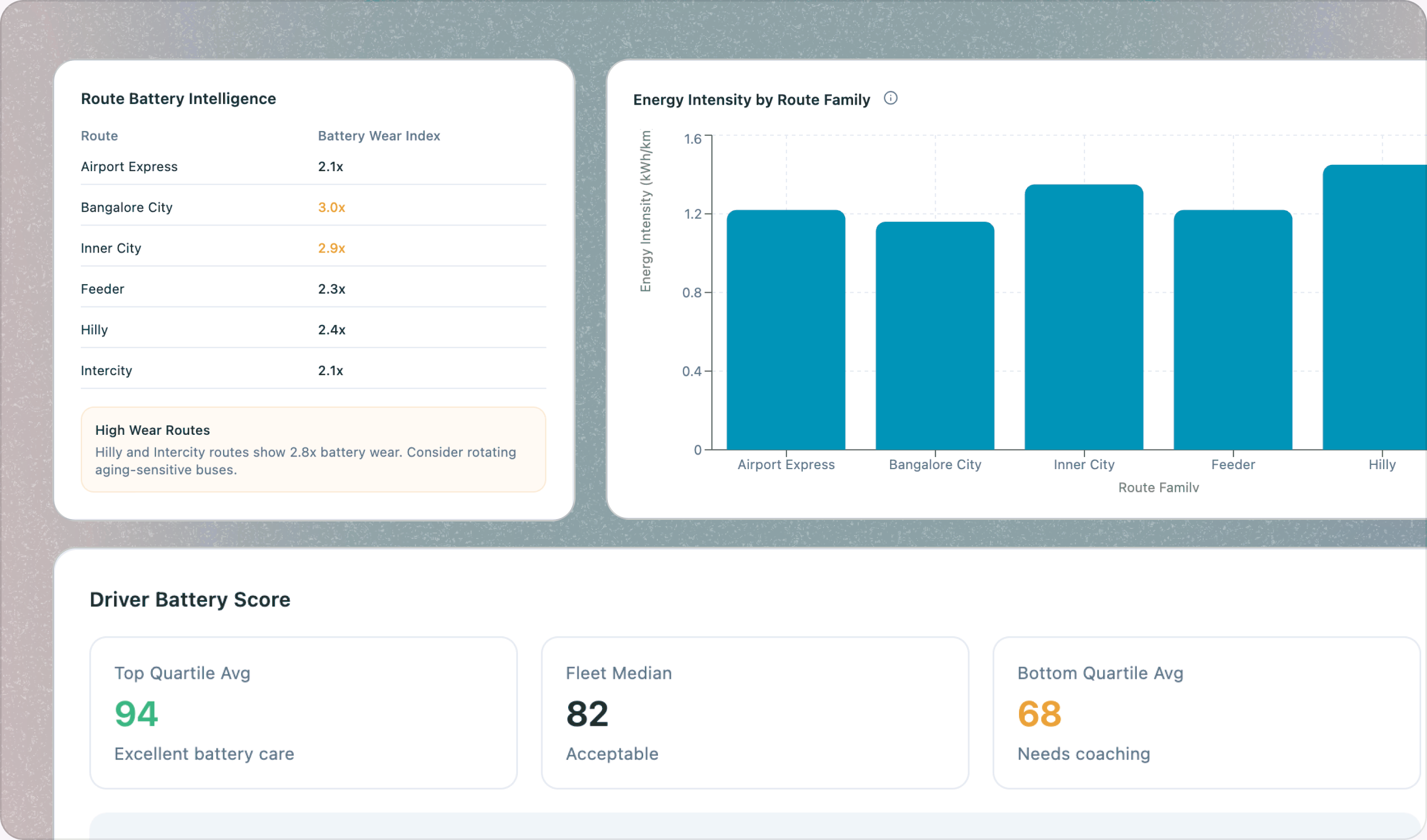Click the Top Quartile Avg score card

click(303, 713)
